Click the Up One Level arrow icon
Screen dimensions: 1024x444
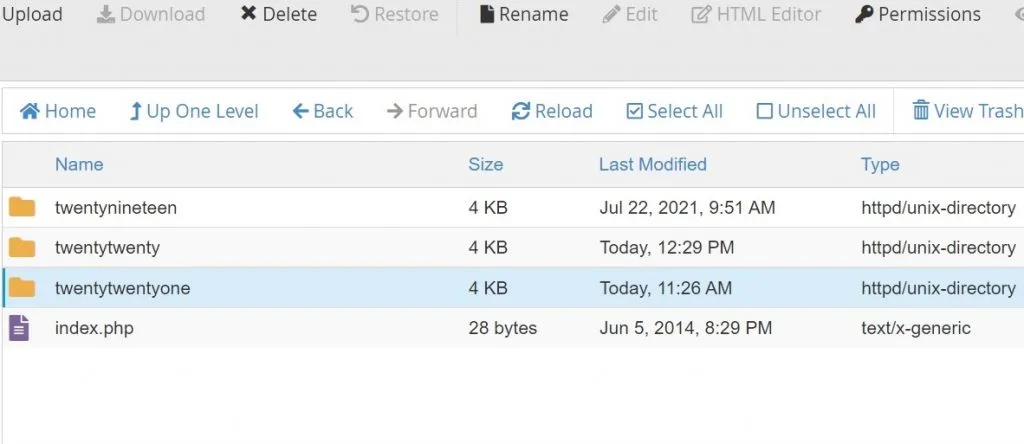[135, 111]
